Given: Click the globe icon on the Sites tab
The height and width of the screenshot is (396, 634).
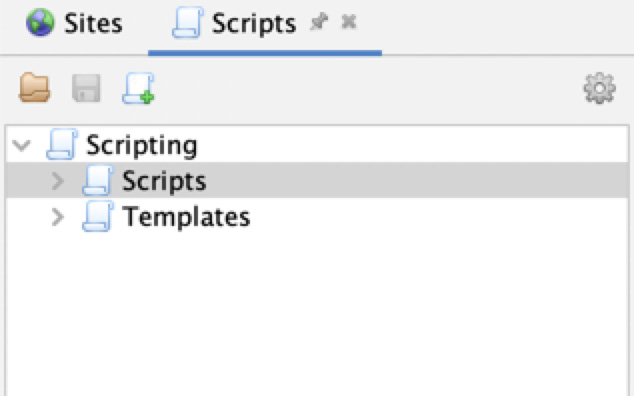Looking at the screenshot, I should (x=40, y=23).
